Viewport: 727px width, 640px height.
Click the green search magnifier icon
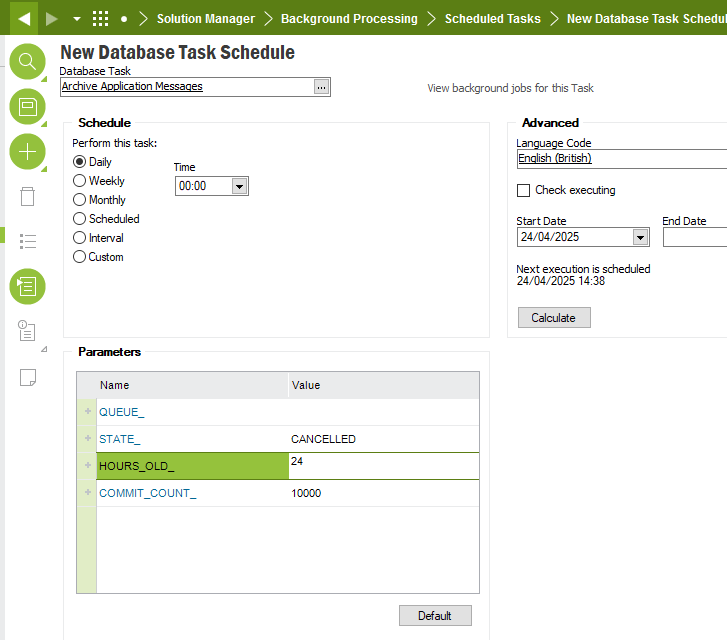tap(27, 61)
